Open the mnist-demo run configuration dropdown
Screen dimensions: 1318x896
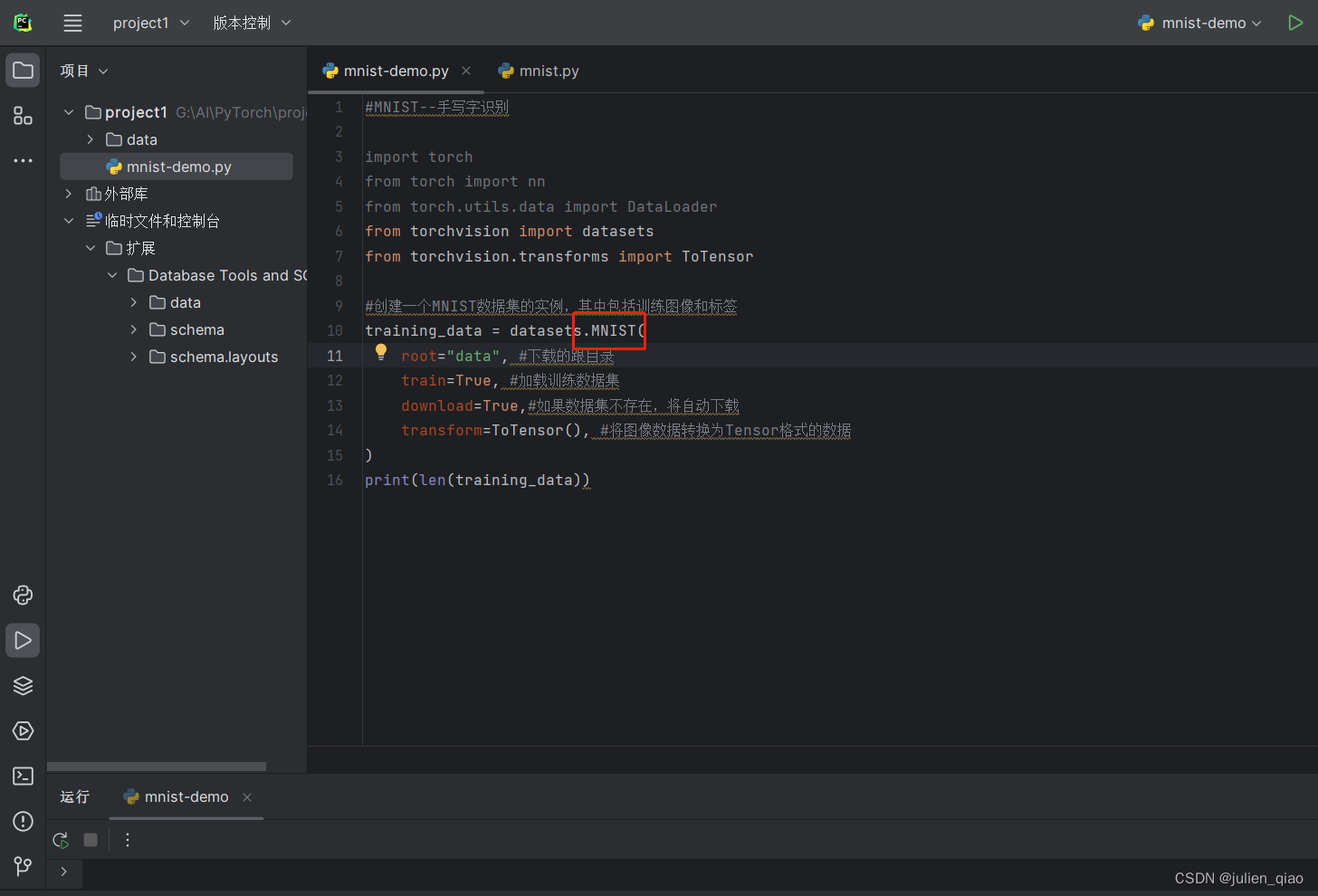coord(1199,23)
